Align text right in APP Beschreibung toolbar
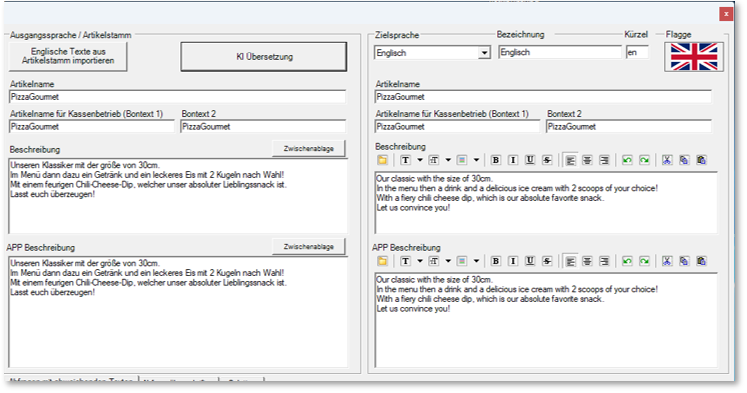747x393 pixels. point(604,261)
